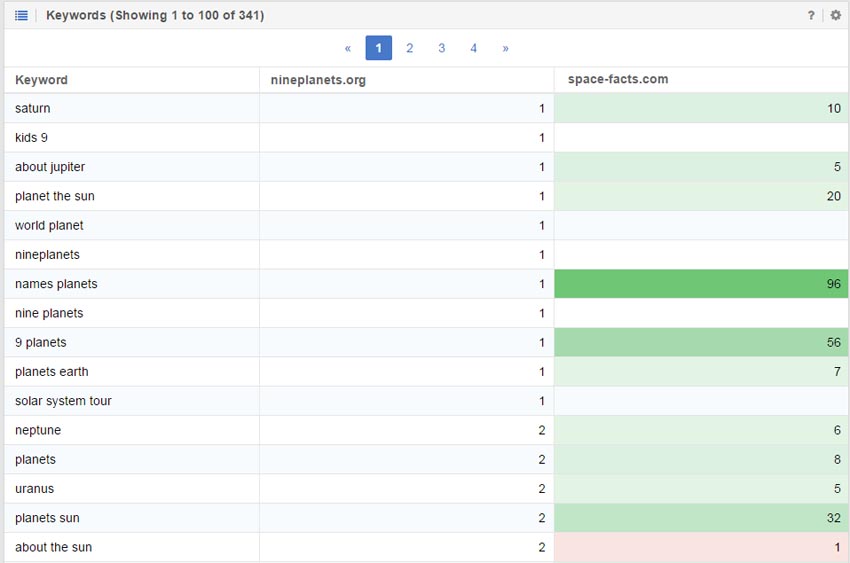Click the dark green 96 rank cell
This screenshot has width=850, height=563.
tap(701, 284)
